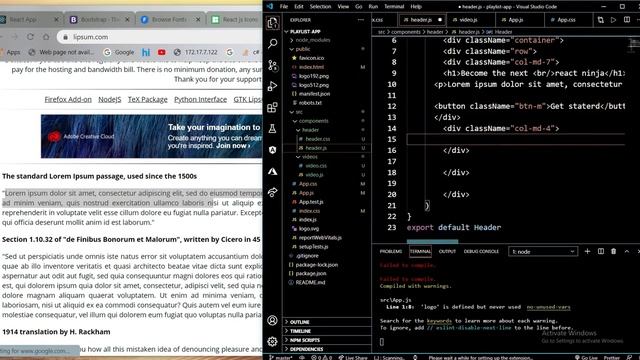640x360 pixels.
Task: Open the 'hi' bookmark icon
Action: (x=146, y=52)
